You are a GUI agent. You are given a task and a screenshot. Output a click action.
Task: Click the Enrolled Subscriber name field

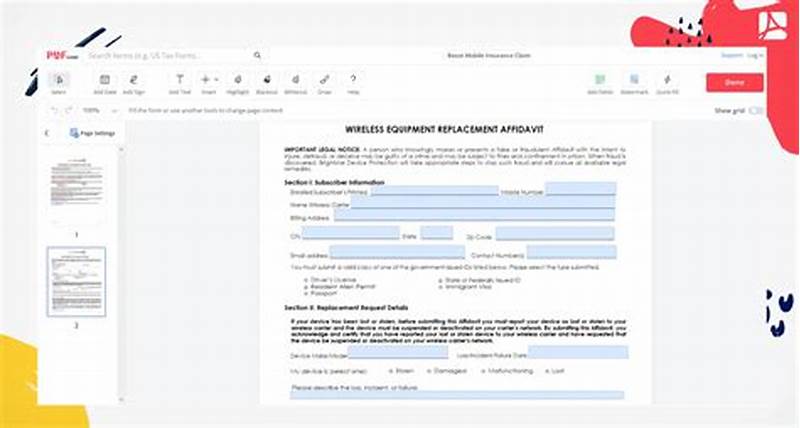(x=434, y=191)
